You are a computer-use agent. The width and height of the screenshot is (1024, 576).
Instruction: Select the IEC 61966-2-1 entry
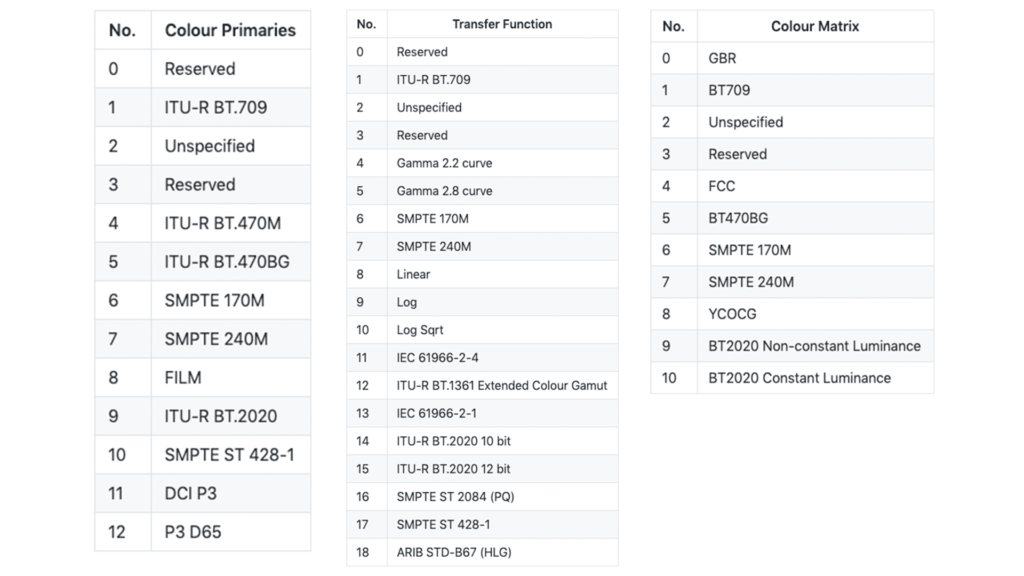pyautogui.click(x=438, y=413)
